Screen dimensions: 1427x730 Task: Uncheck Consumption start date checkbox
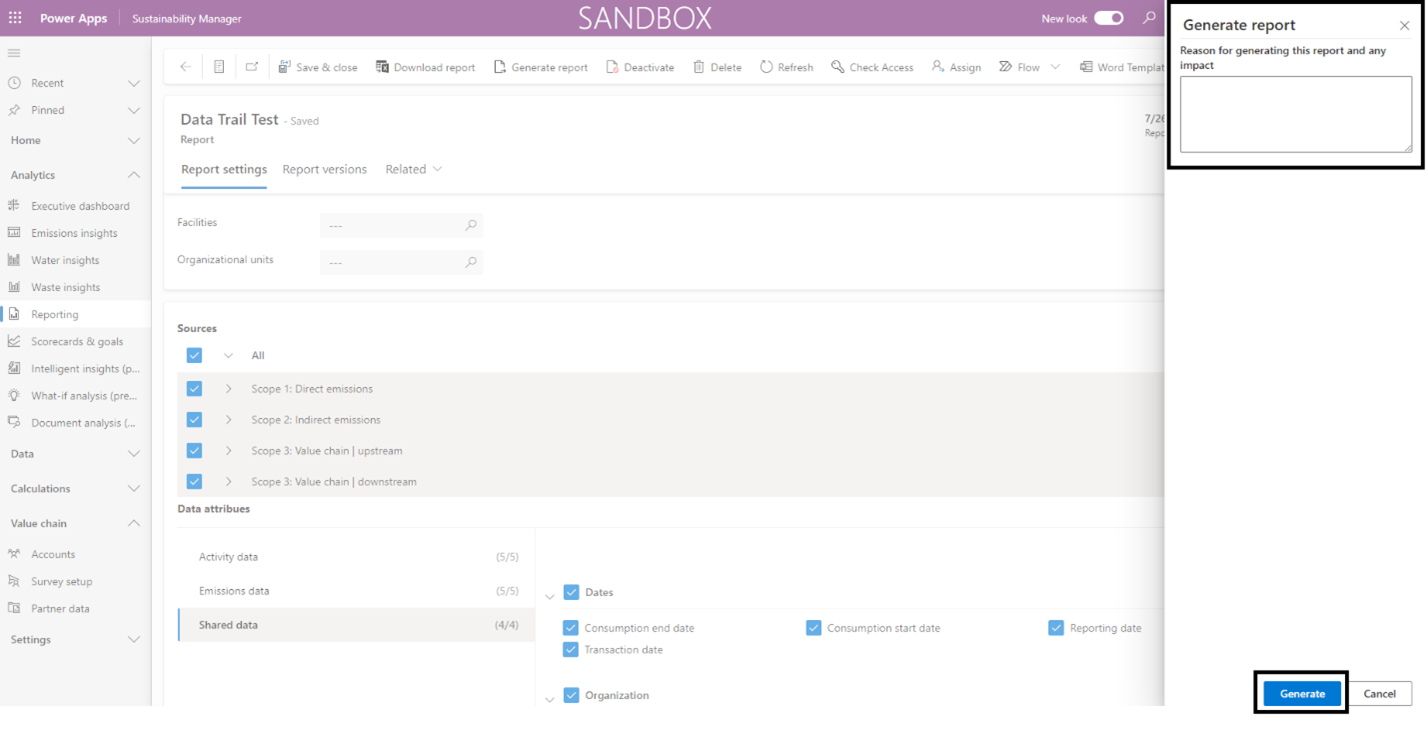[x=813, y=628]
